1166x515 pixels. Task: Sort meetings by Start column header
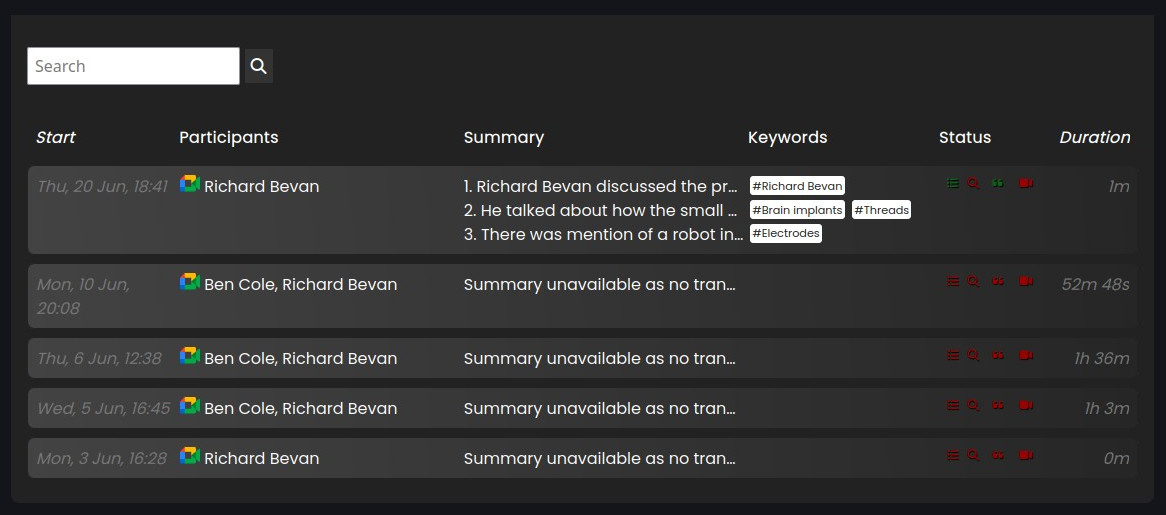click(x=56, y=137)
